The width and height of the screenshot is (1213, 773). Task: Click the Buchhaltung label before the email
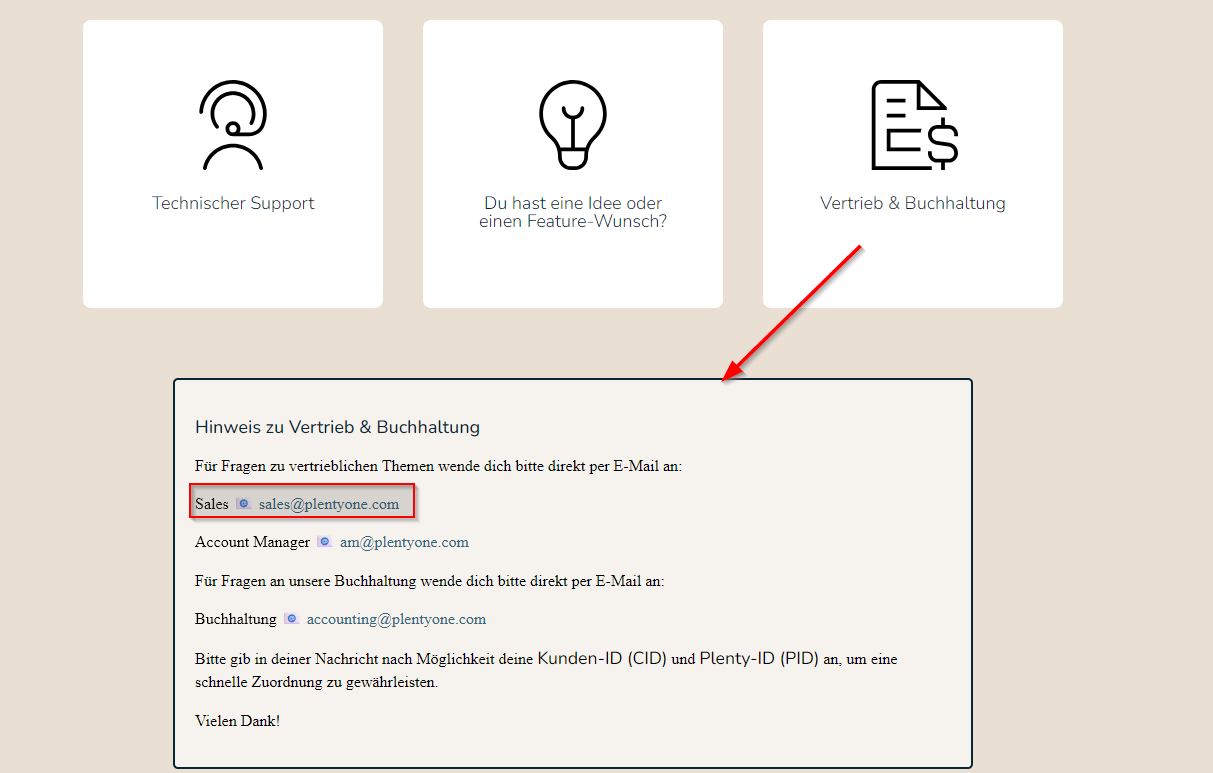pos(235,619)
